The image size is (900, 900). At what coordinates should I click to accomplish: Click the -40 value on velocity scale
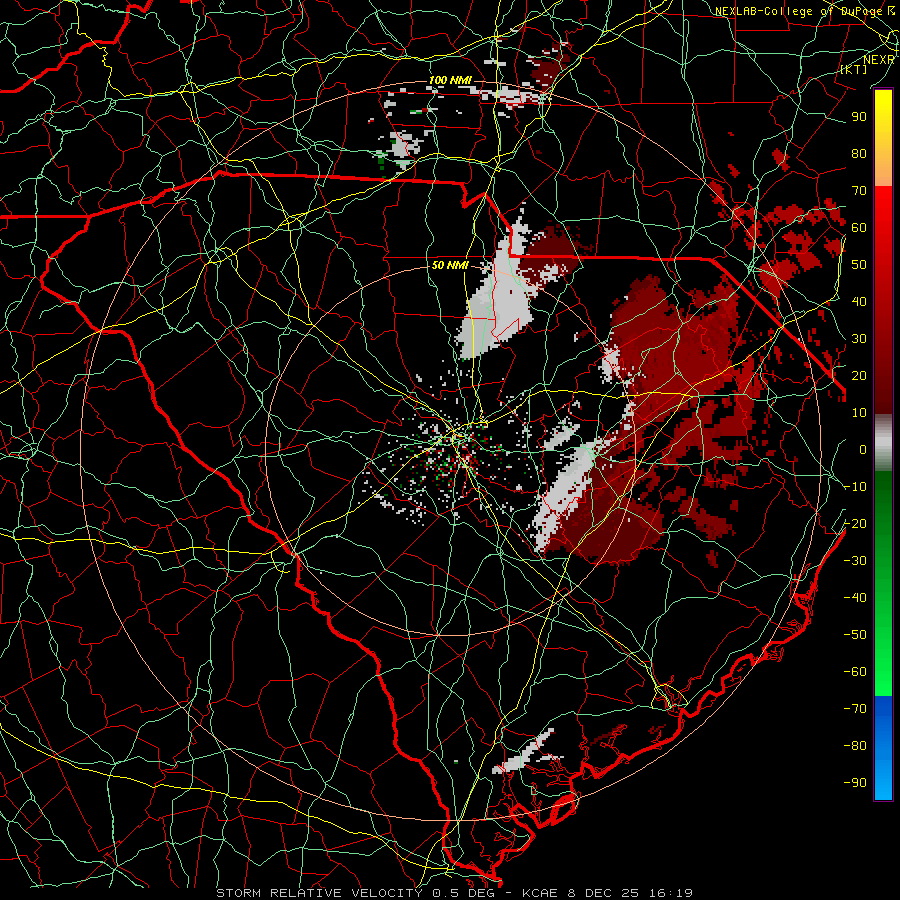(855, 598)
